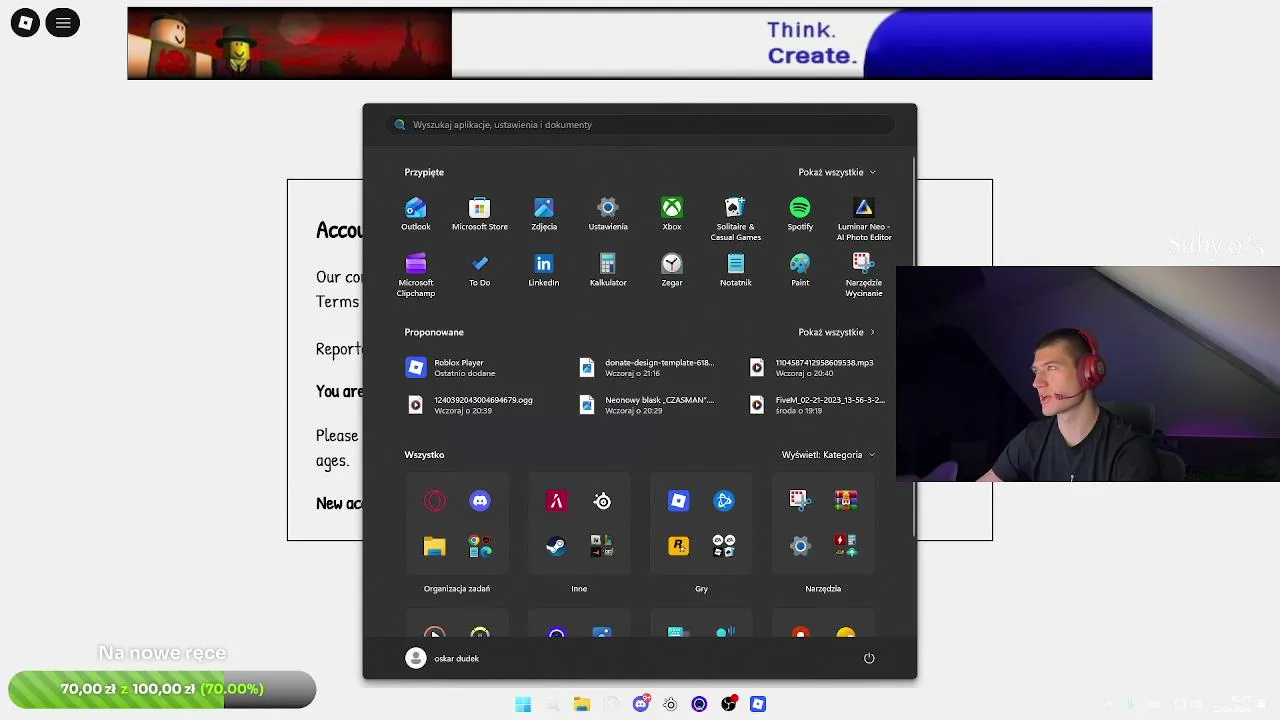Click the Gry group label
This screenshot has width=1280, height=720.
coord(701,589)
